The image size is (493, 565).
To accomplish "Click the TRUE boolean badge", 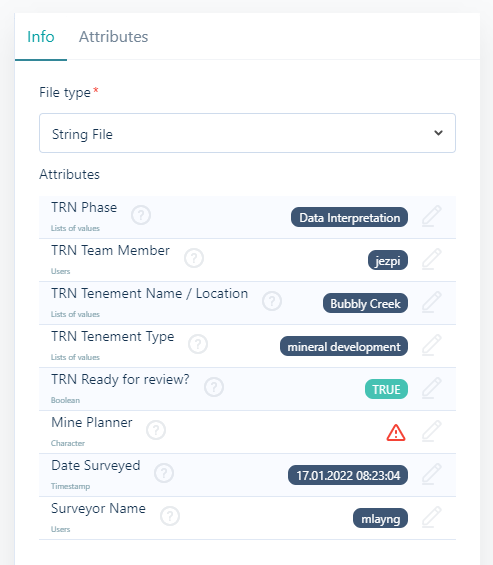I will pos(386,390).
